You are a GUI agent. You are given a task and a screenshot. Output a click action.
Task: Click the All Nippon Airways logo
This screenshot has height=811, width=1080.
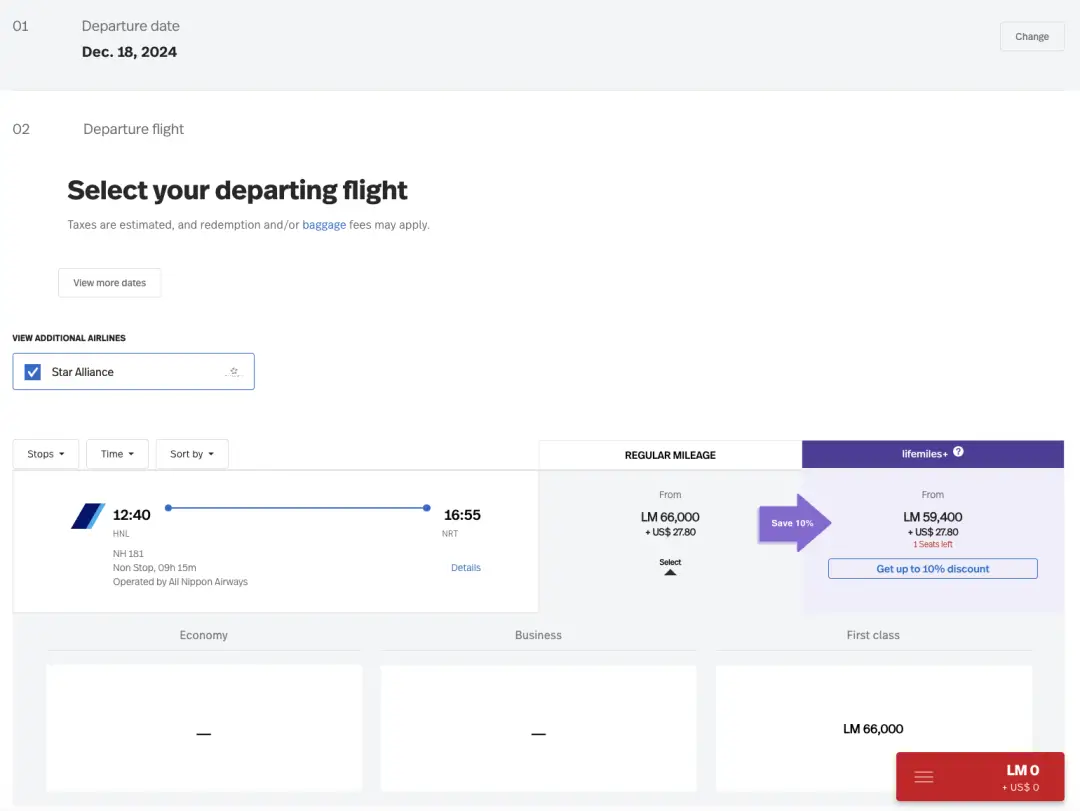point(88,516)
